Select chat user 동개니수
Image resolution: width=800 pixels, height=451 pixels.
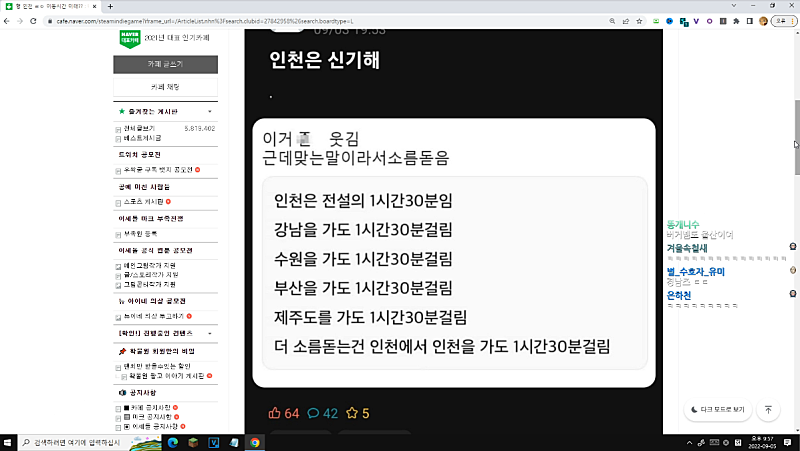coord(683,224)
